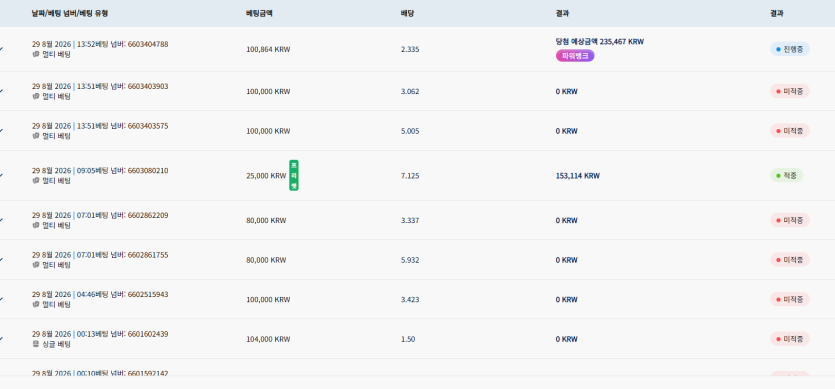Click the 100,864 KRW bet amount
This screenshot has width=835, height=389.
coord(268,50)
